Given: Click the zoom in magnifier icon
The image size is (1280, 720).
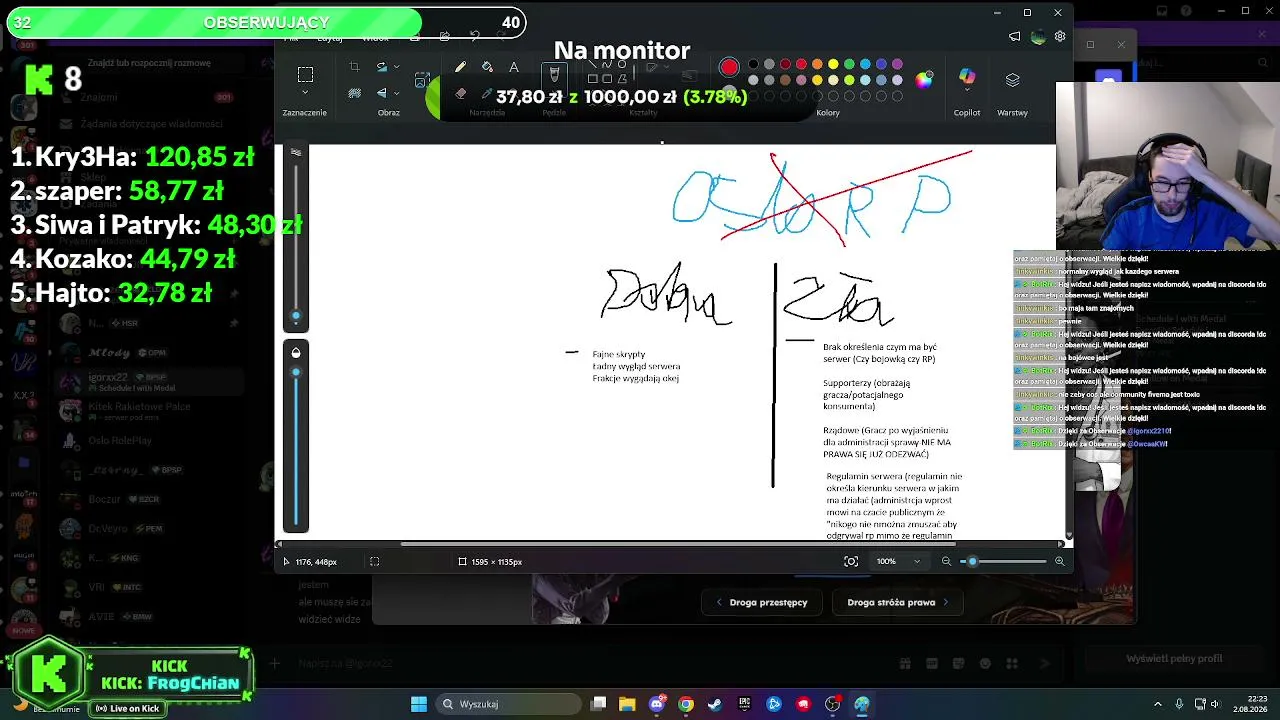Looking at the screenshot, I should pos(1059,562).
